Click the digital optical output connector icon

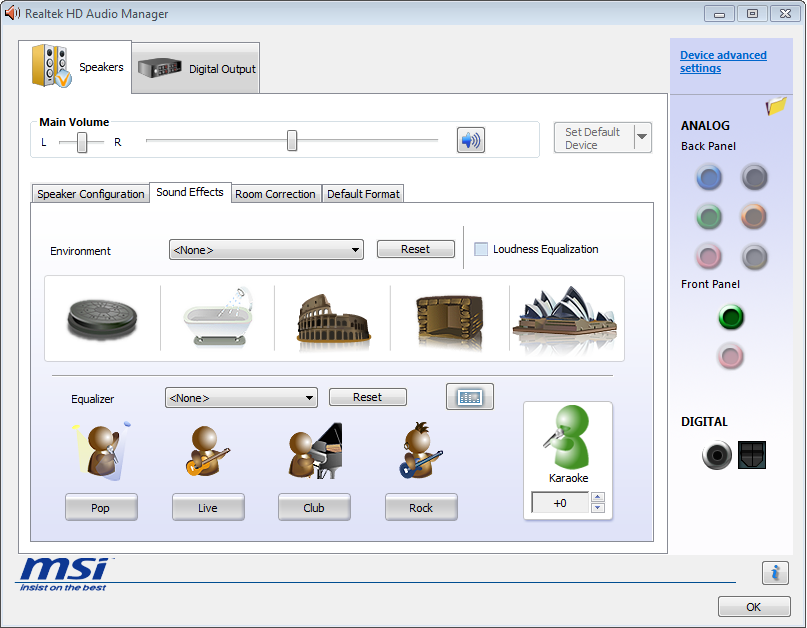[752, 455]
